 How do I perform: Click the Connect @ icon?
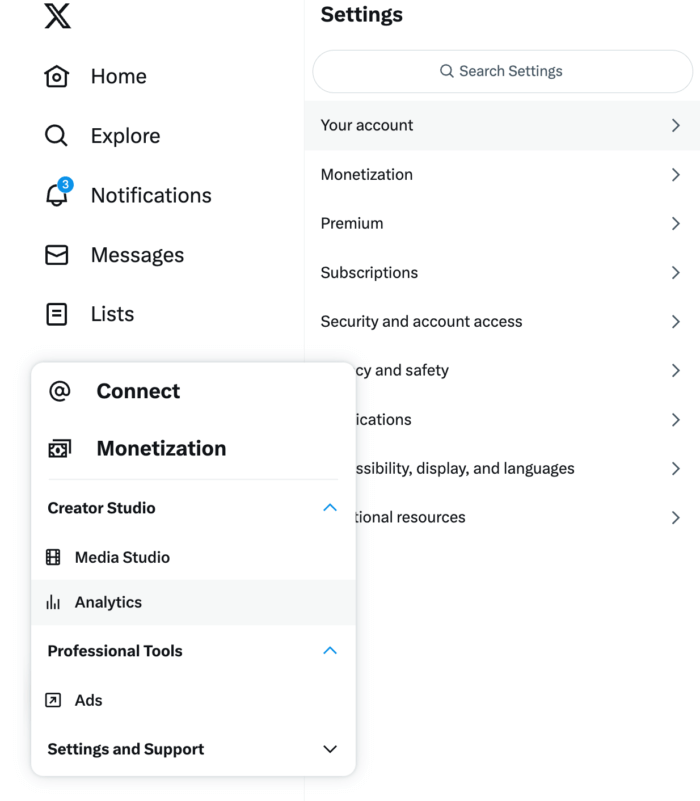(59, 391)
